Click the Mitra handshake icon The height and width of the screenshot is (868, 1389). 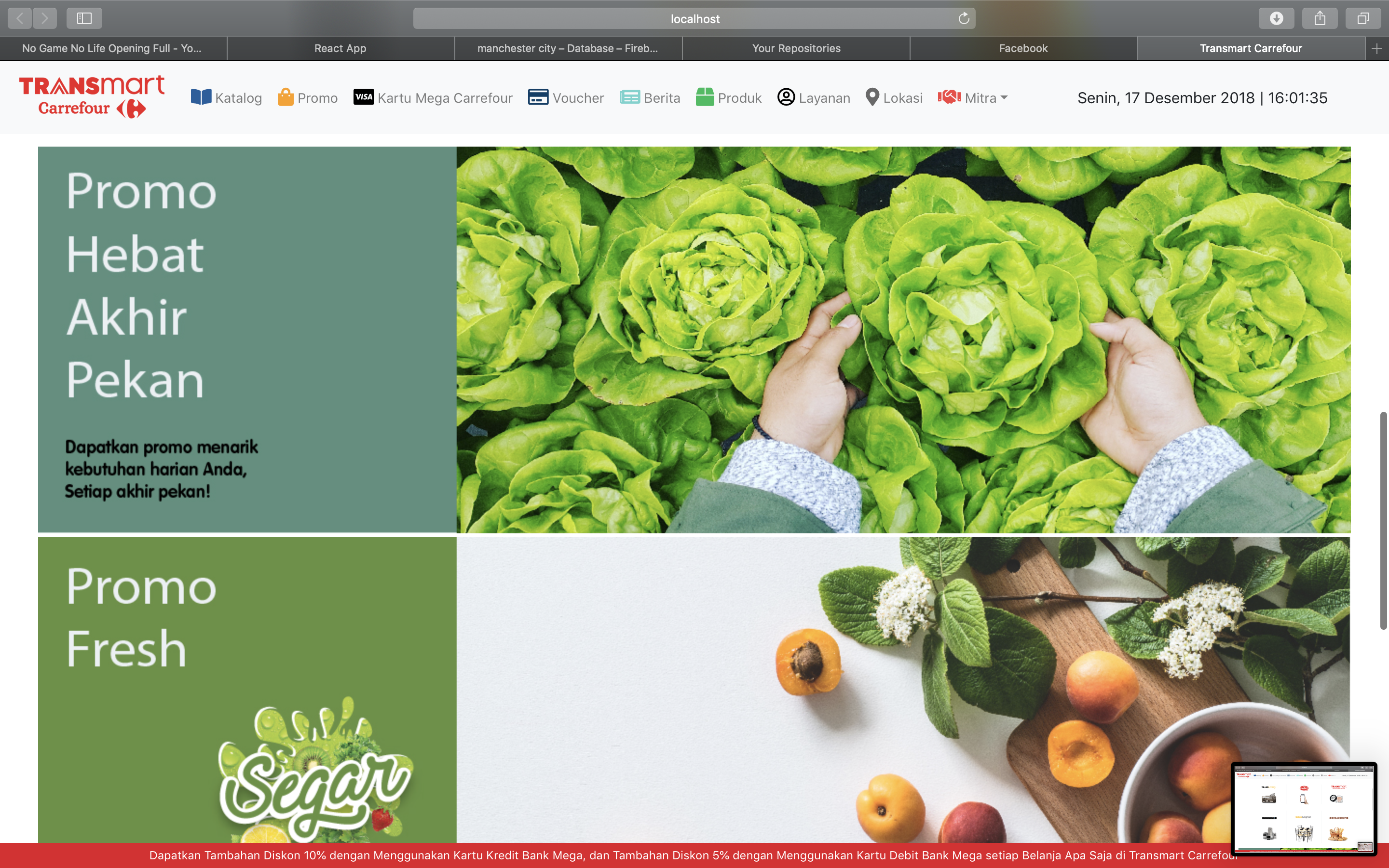click(x=949, y=97)
